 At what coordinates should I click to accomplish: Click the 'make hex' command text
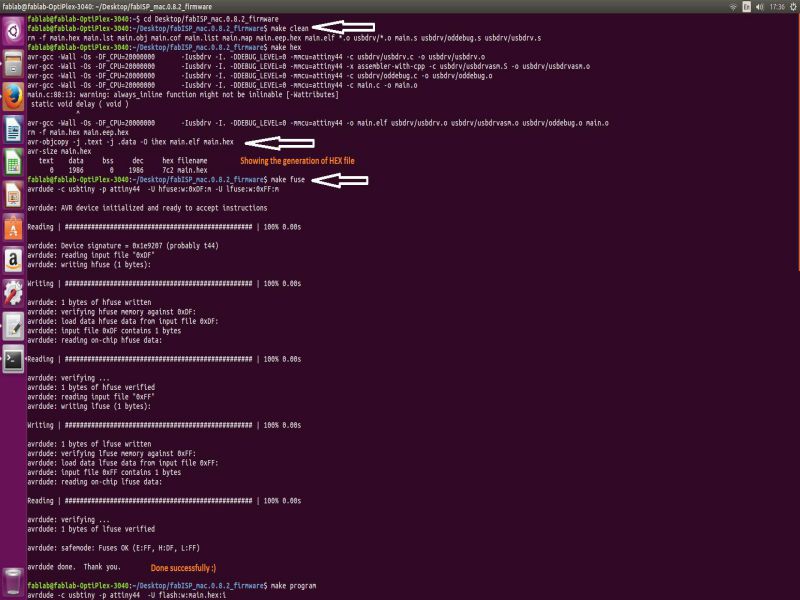286,47
